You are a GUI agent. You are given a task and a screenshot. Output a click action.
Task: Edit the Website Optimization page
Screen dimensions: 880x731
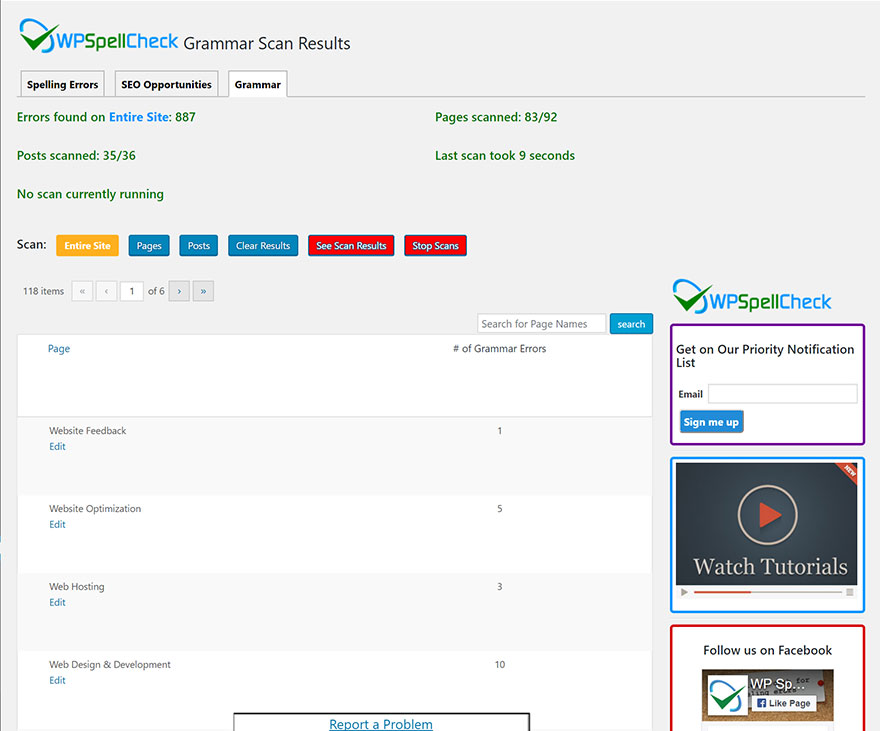pos(57,525)
